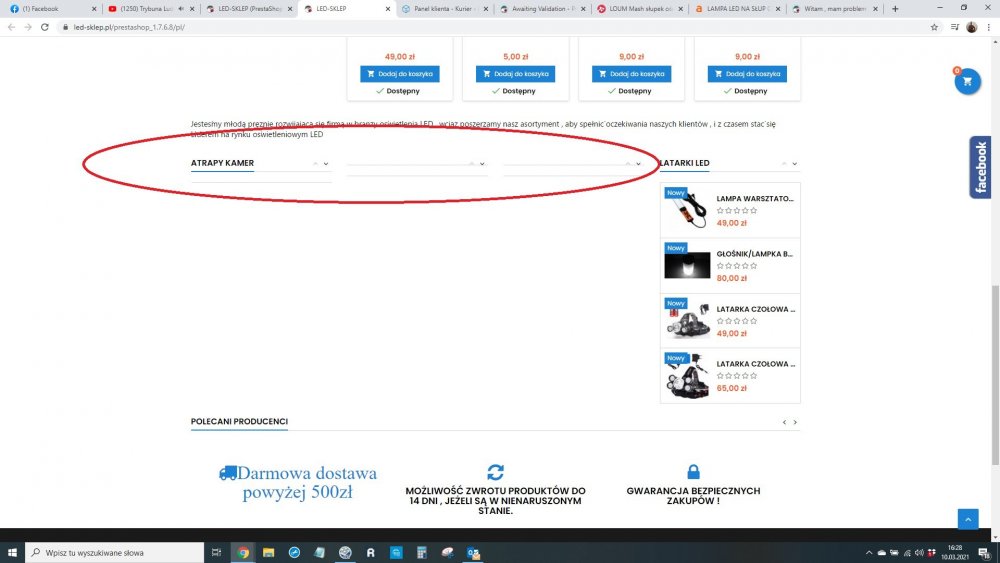Viewport: 1000px width, 563px height.
Task: Click the previous arrow of ATRAPY KAMER
Action: (x=315, y=164)
